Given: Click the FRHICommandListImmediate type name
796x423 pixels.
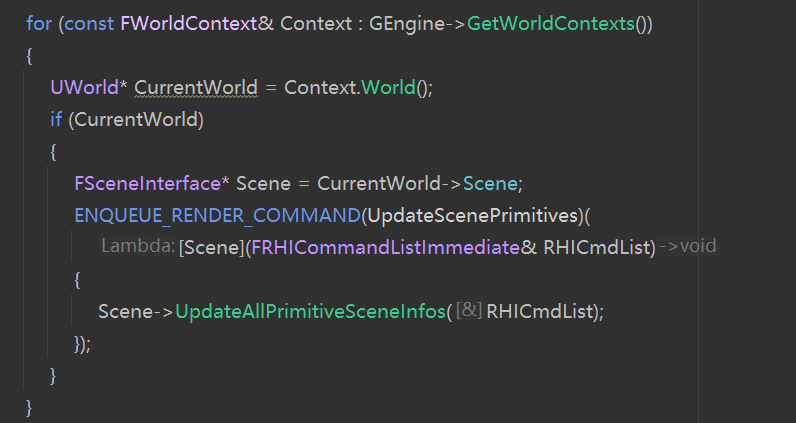Looking at the screenshot, I should coord(385,246).
